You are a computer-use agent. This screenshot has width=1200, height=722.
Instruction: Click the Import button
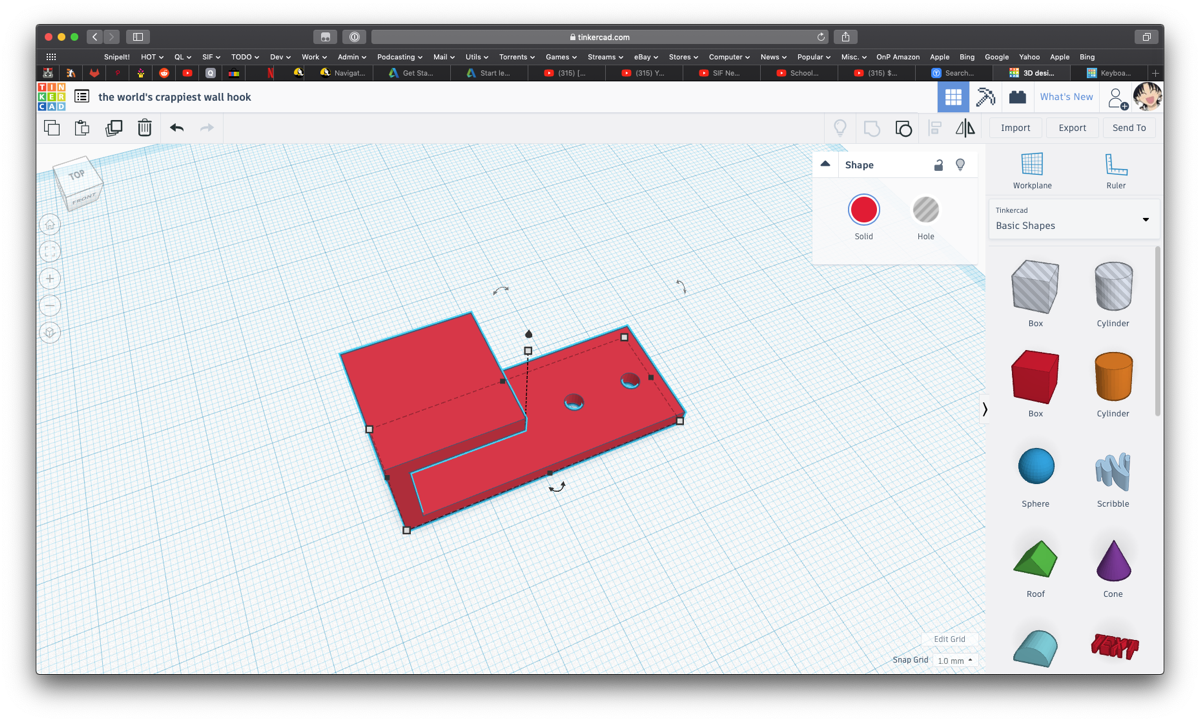pyautogui.click(x=1015, y=128)
